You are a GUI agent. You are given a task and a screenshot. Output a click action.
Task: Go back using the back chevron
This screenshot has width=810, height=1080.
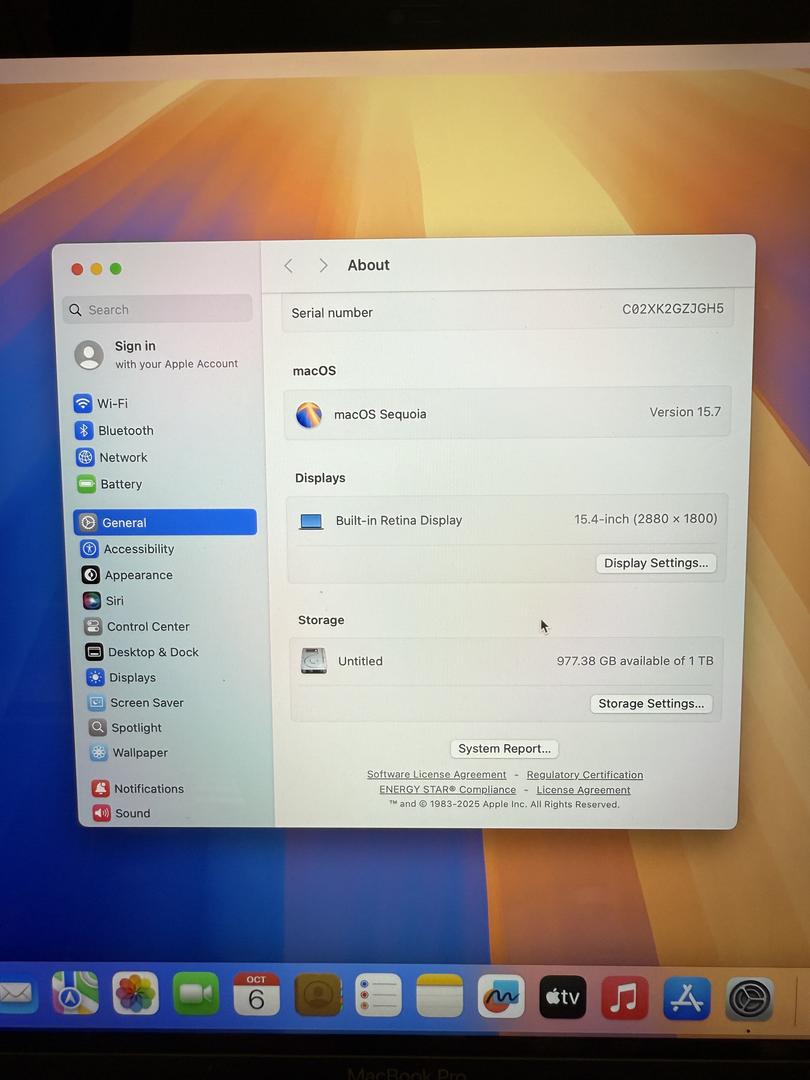(288, 266)
